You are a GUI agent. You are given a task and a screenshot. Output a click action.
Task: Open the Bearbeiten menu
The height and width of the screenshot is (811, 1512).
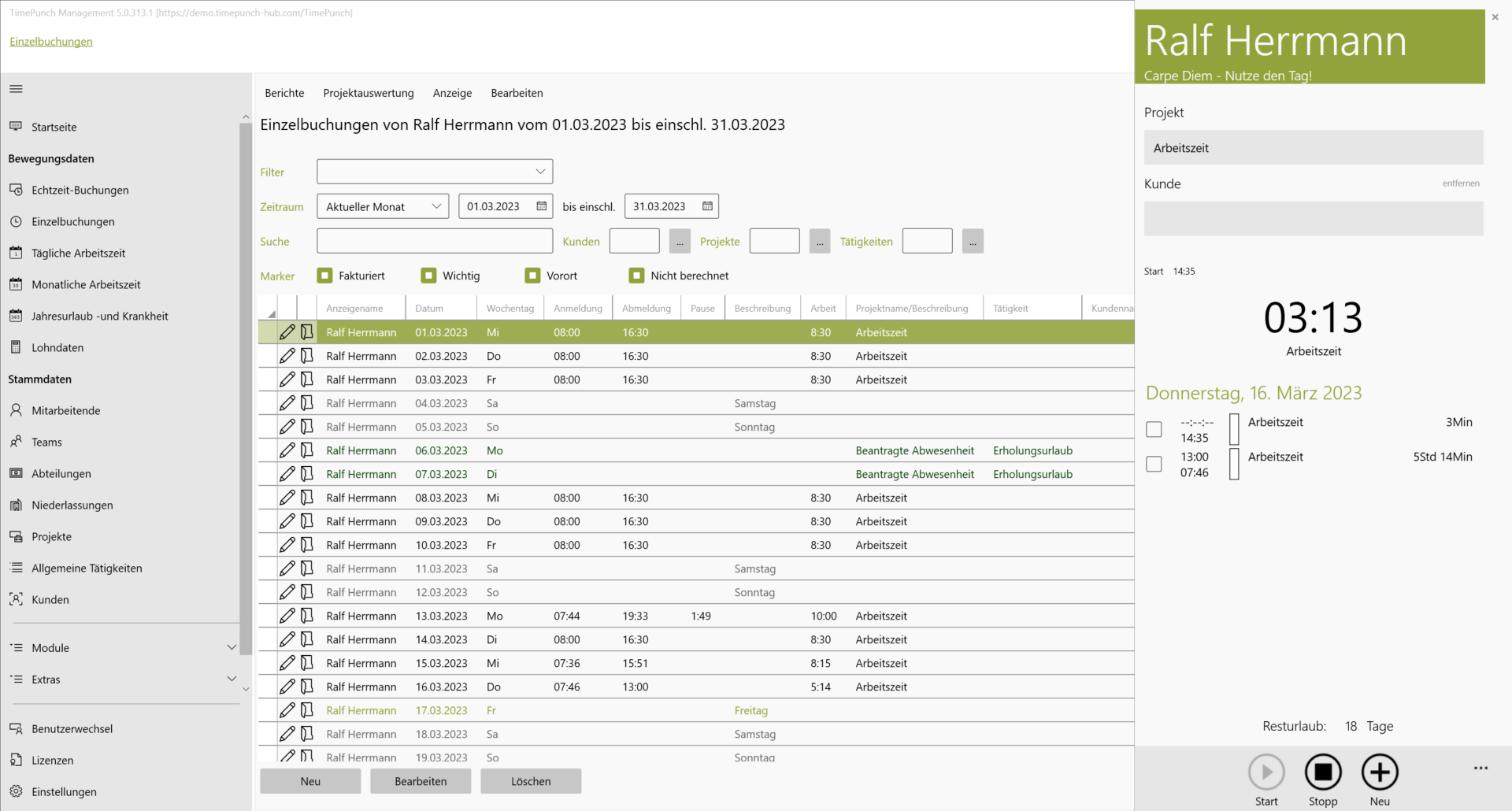pos(517,93)
